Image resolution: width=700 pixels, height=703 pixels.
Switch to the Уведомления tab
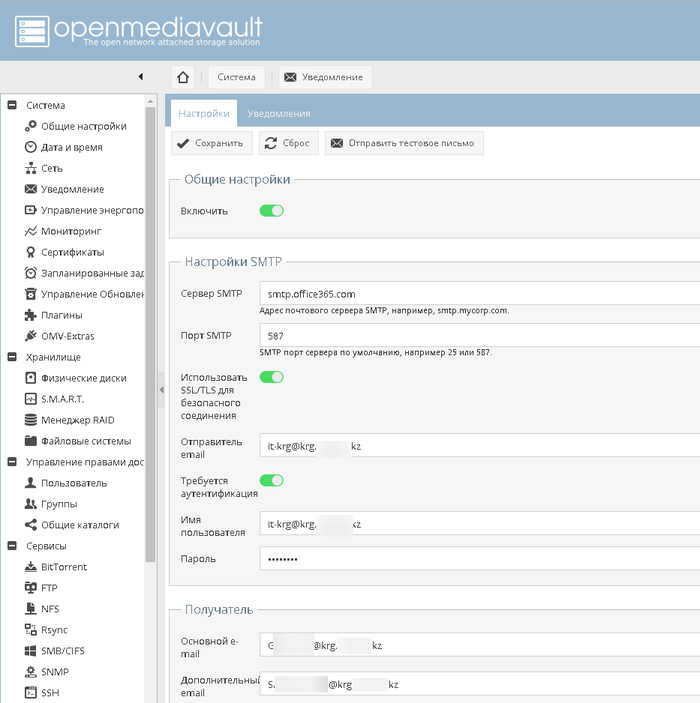279,113
